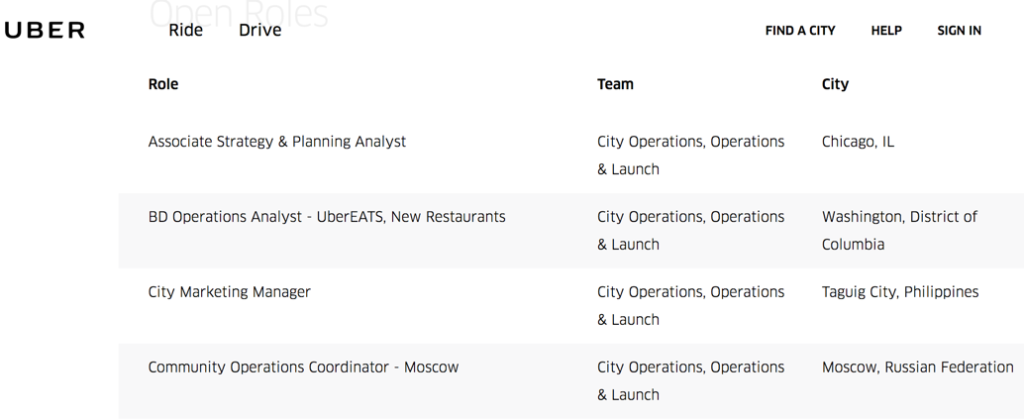This screenshot has width=1024, height=420.
Task: Open the Drive menu item
Action: [260, 30]
